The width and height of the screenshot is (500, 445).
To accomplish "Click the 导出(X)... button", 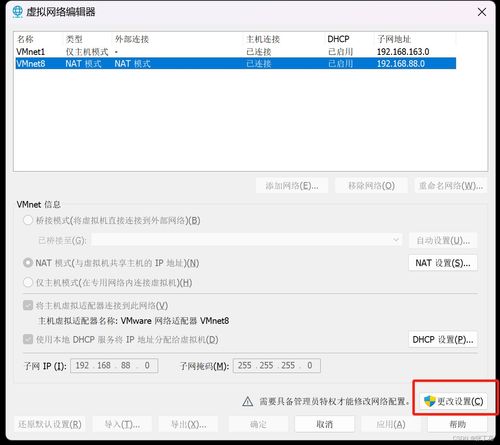I will 188,424.
